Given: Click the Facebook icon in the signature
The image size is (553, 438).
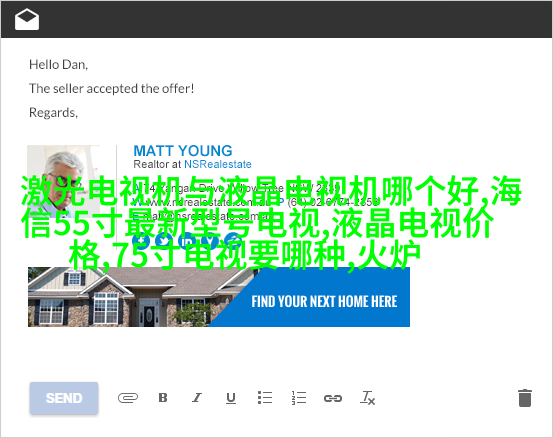Looking at the screenshot, I should click(x=141, y=241).
